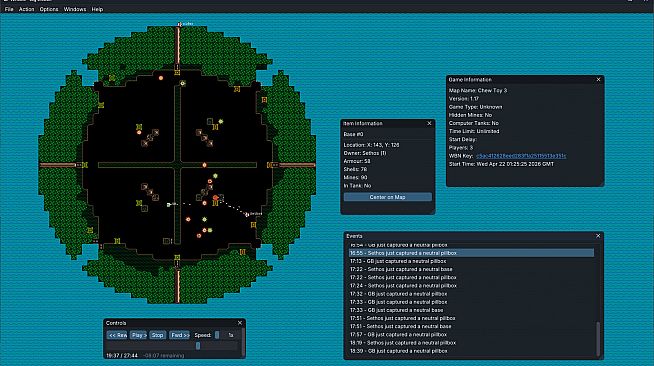The width and height of the screenshot is (654, 366).
Task: Rewind the replay with the Rew button
Action: coord(117,335)
